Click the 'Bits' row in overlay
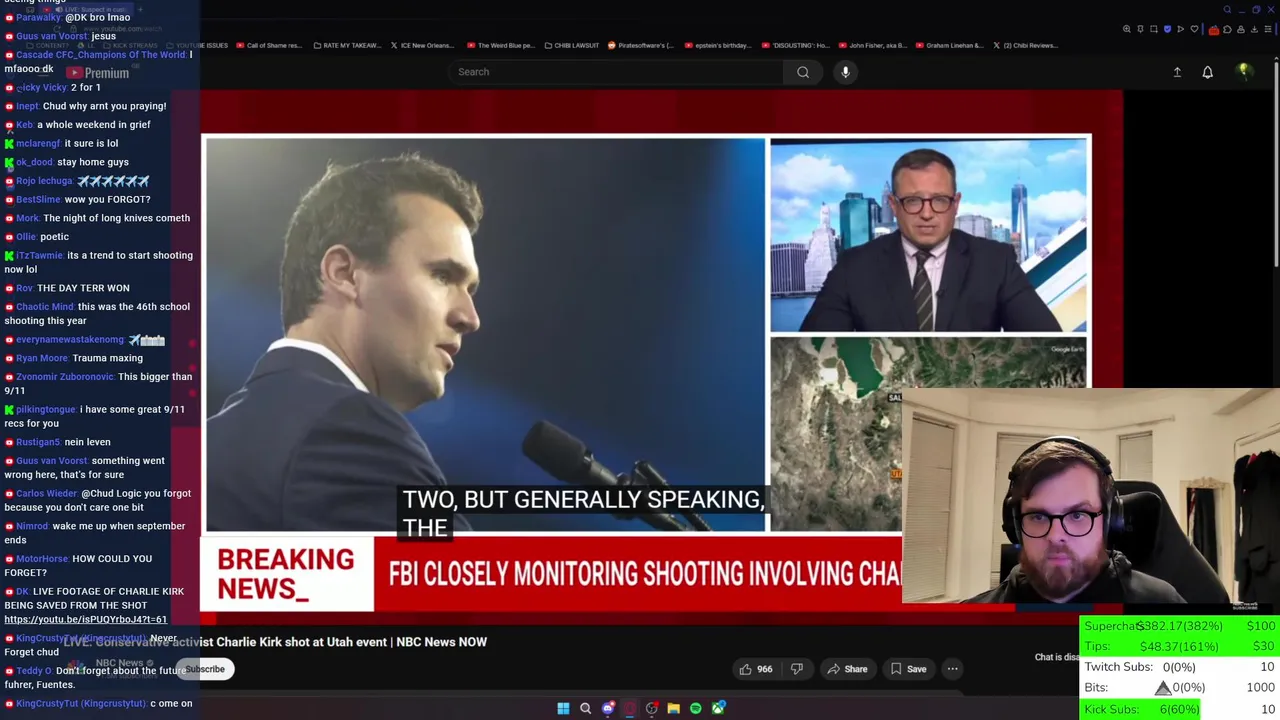Image resolution: width=1280 pixels, height=720 pixels. [x=1181, y=688]
